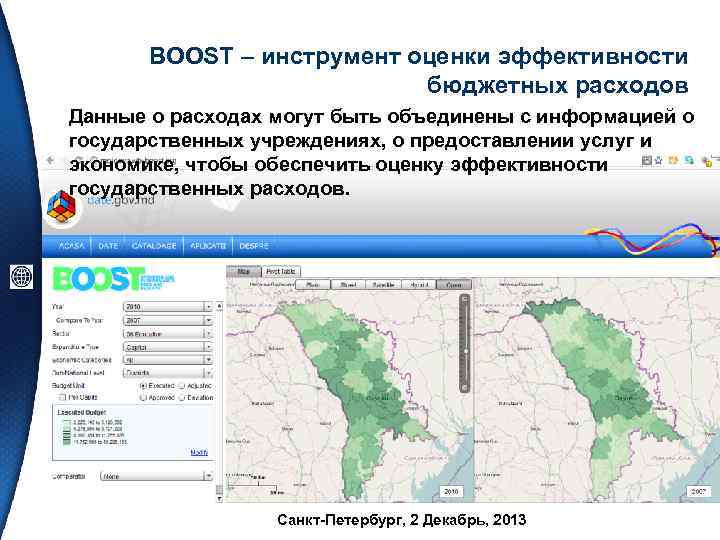Viewport: 720px width, 540px height.
Task: Open the Sector dropdown
Action: 168,333
